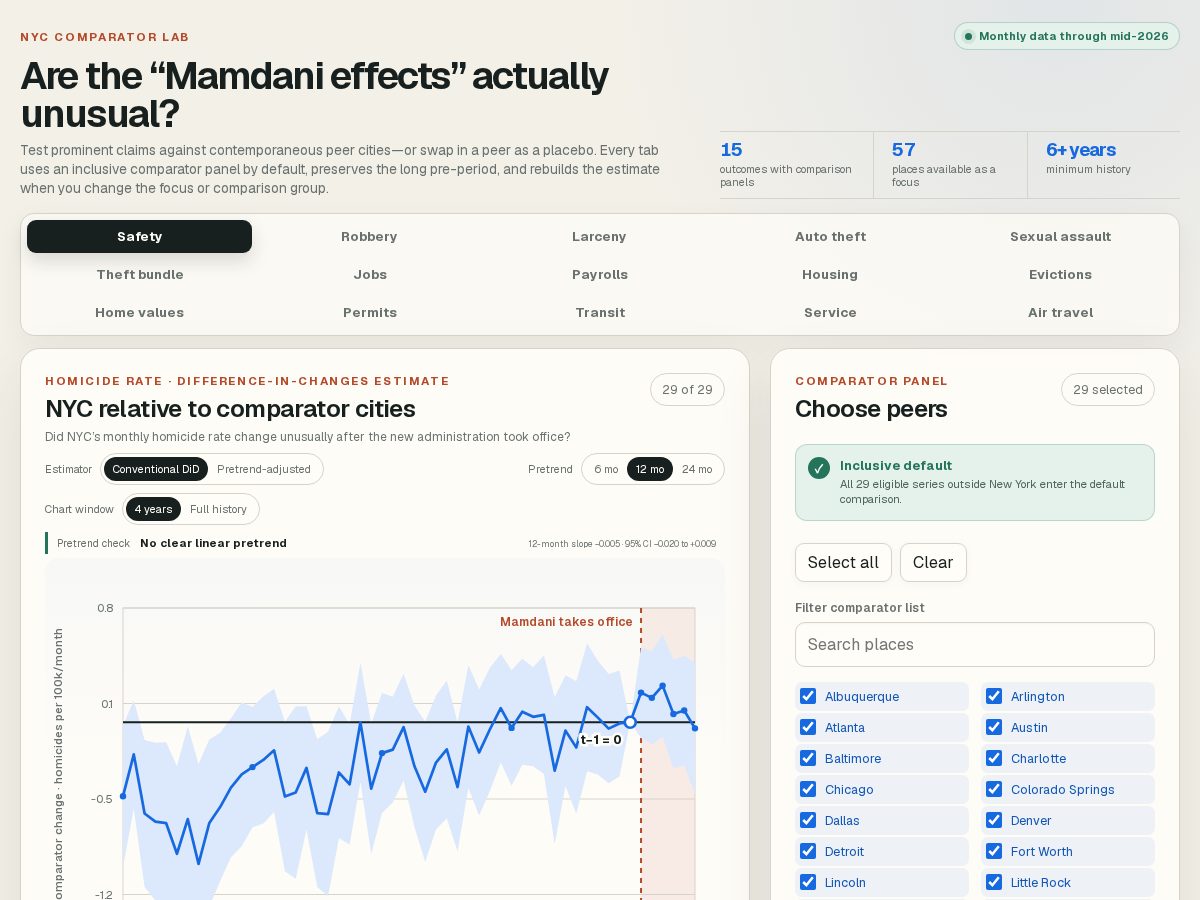The width and height of the screenshot is (1200, 900).
Task: Switch to the Transit tab
Action: coord(599,313)
